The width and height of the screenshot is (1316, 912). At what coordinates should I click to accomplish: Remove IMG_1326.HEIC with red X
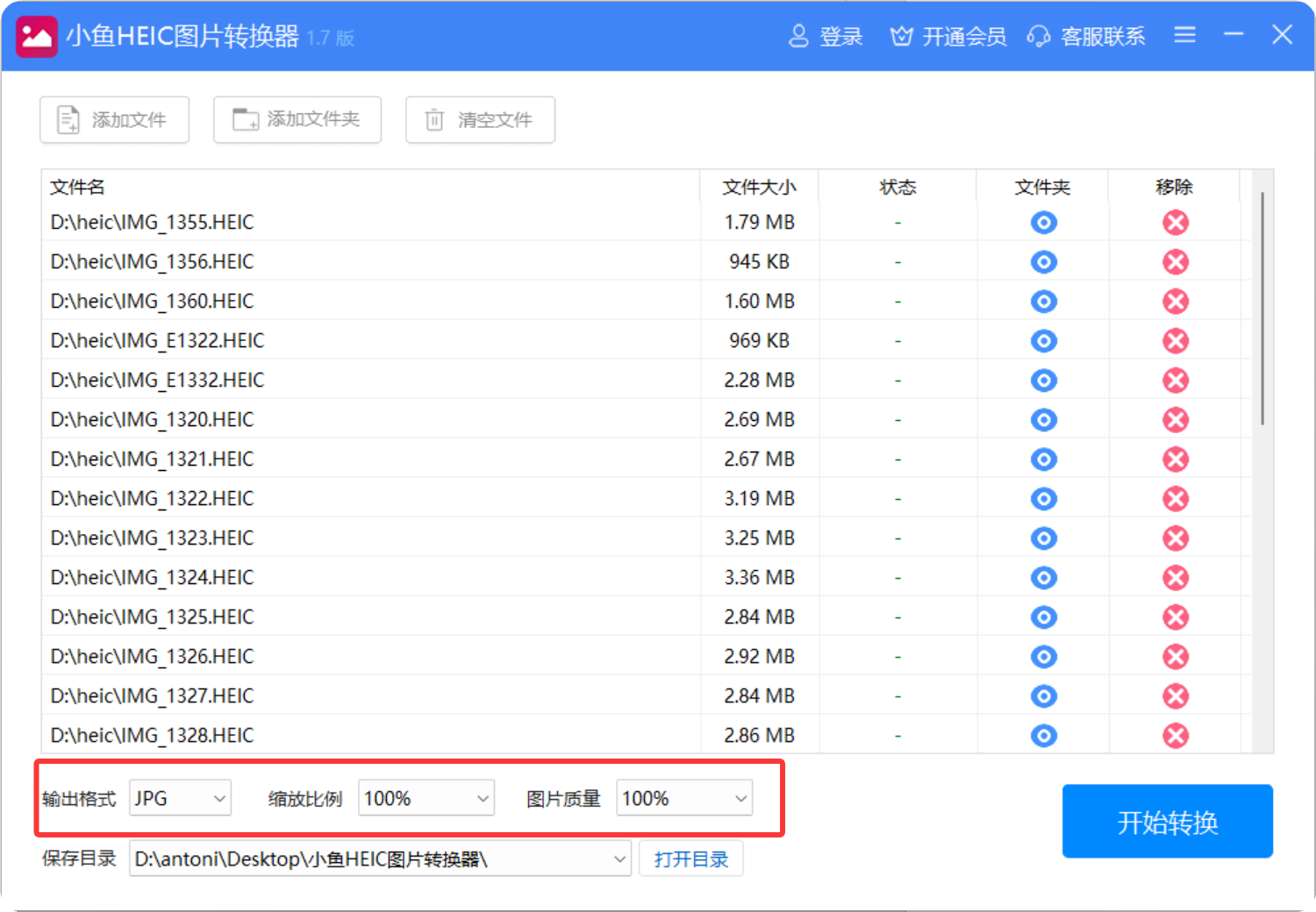(x=1176, y=657)
